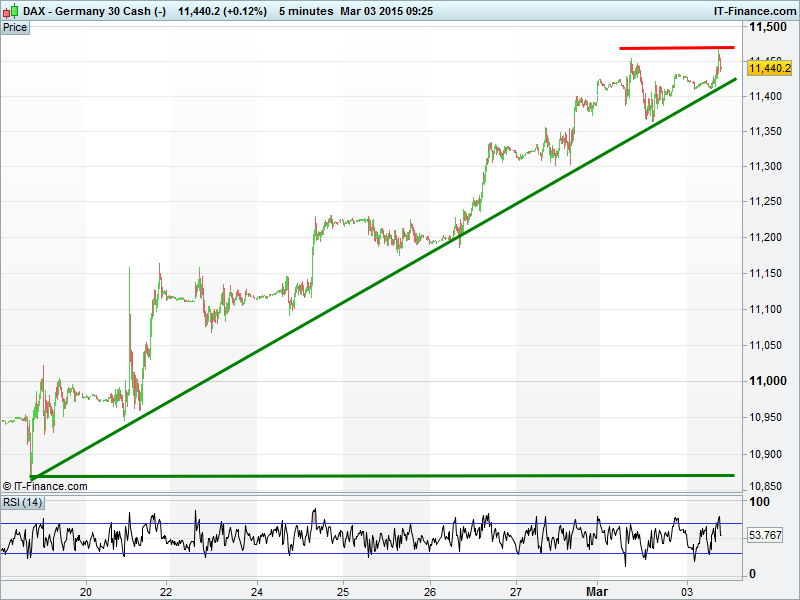Viewport: 800px width, 600px height.
Task: Open the IT-Finance.com link at top right
Action: tap(754, 10)
